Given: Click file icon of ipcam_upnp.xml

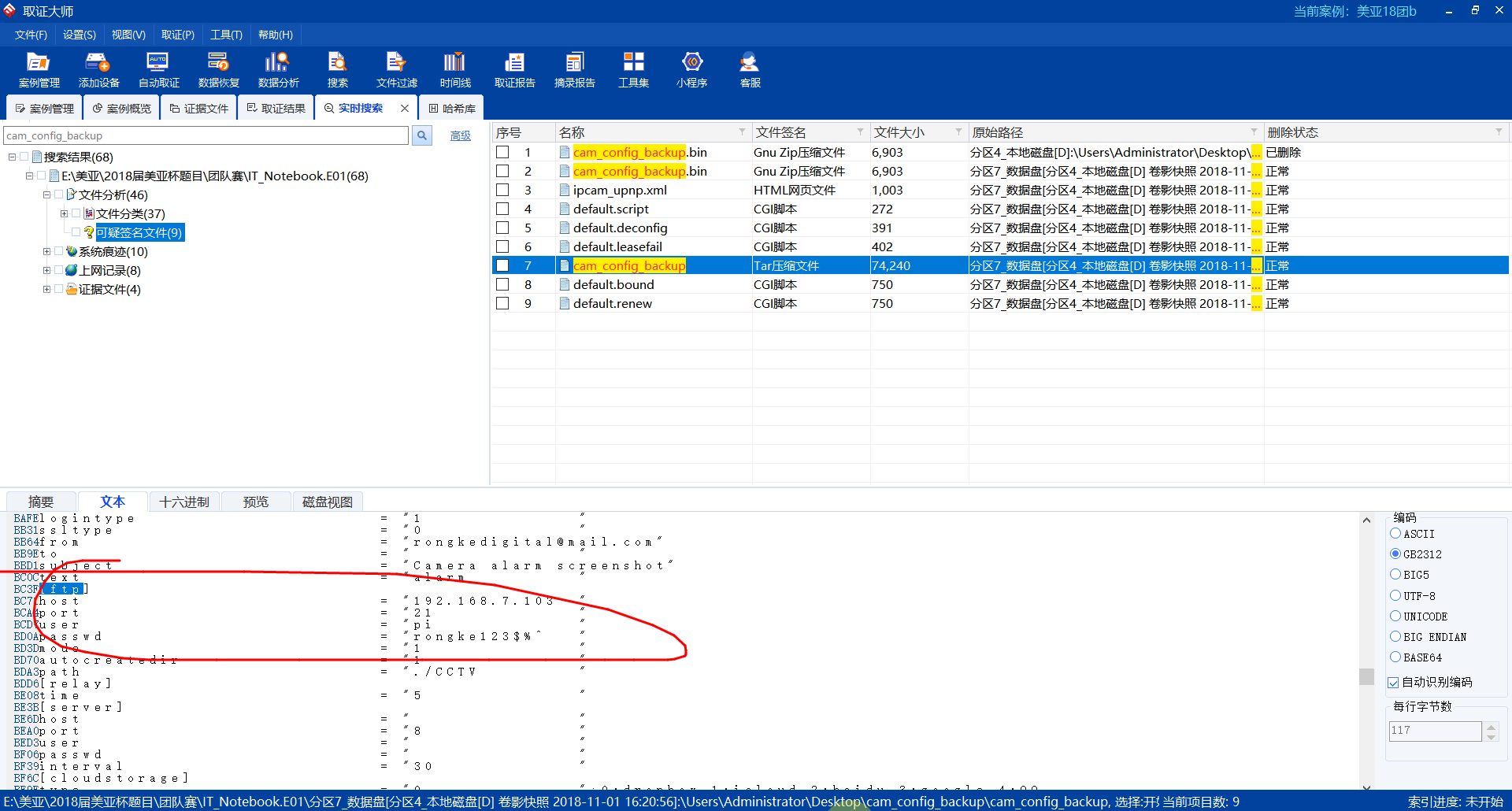Looking at the screenshot, I should pos(565,190).
